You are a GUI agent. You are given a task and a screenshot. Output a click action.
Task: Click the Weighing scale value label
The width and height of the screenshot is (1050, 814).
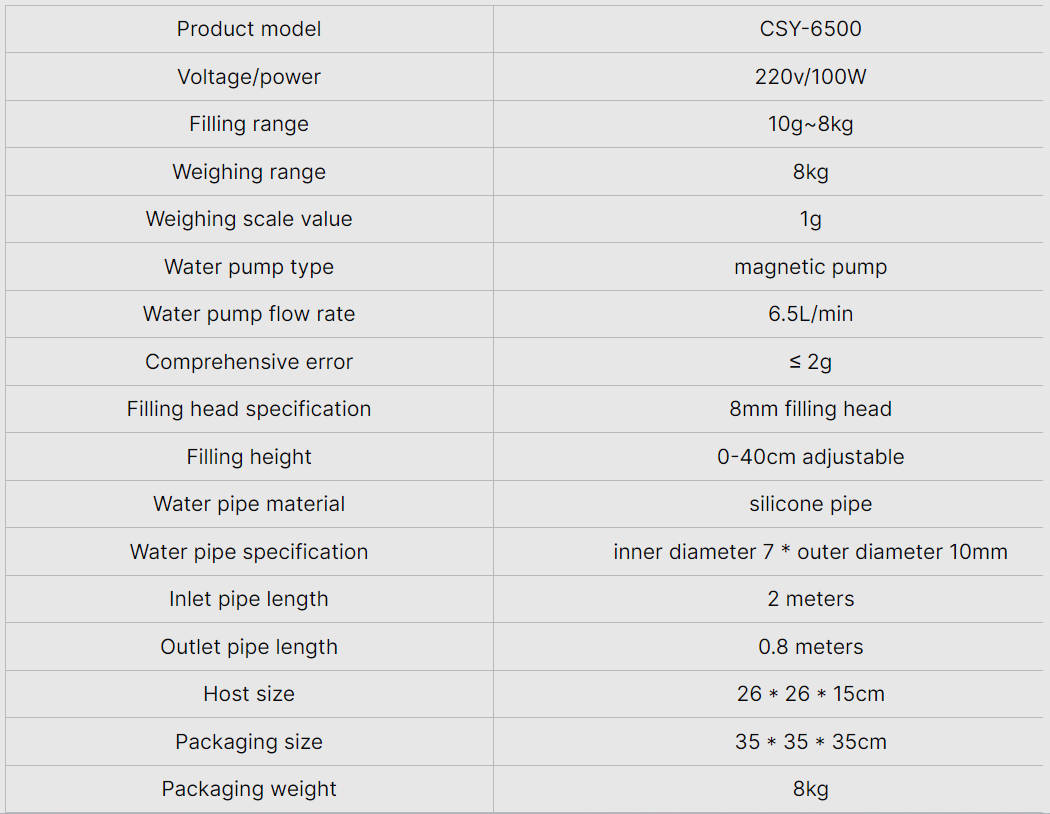tap(249, 219)
